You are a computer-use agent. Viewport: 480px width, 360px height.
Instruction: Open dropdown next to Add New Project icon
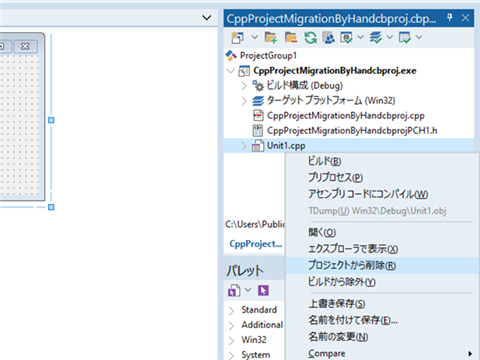pyautogui.click(x=254, y=37)
